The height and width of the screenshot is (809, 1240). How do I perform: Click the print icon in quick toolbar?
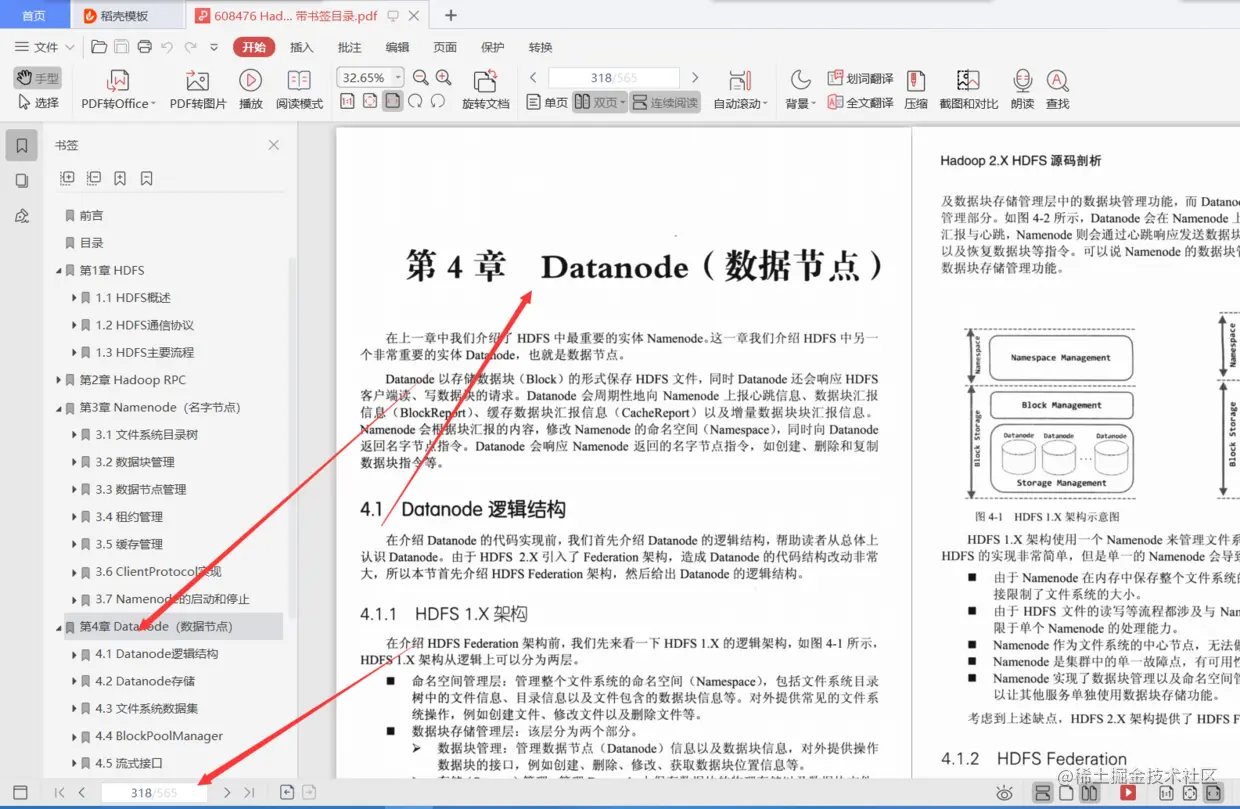pyautogui.click(x=144, y=47)
